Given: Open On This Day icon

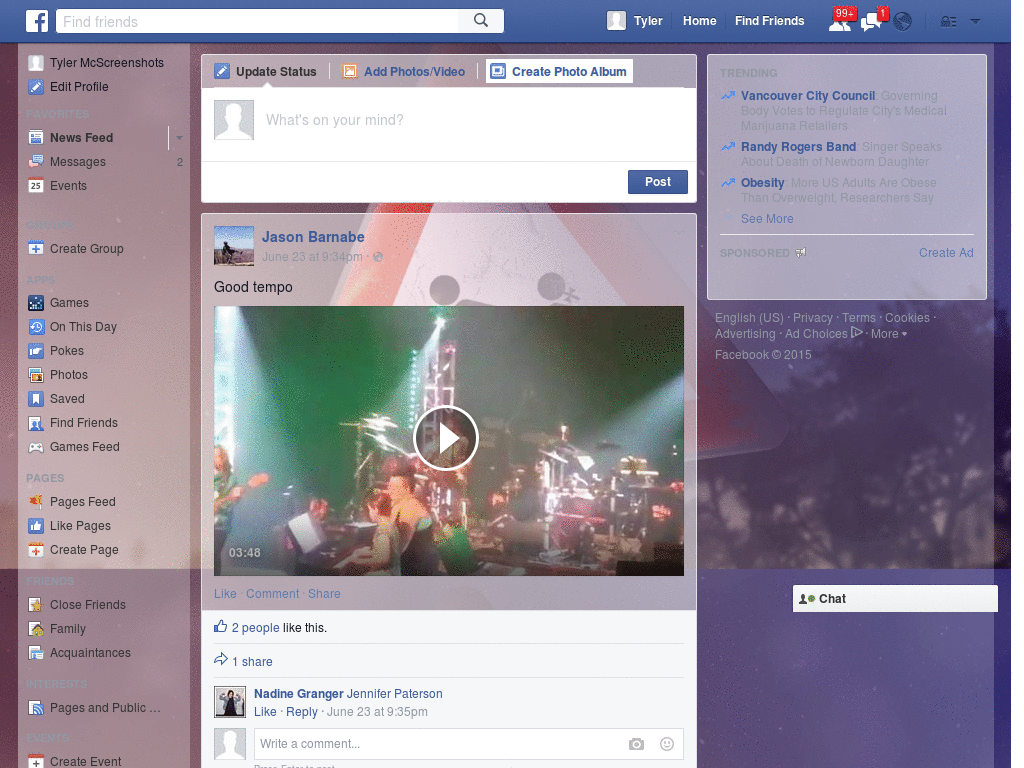Looking at the screenshot, I should 36,327.
